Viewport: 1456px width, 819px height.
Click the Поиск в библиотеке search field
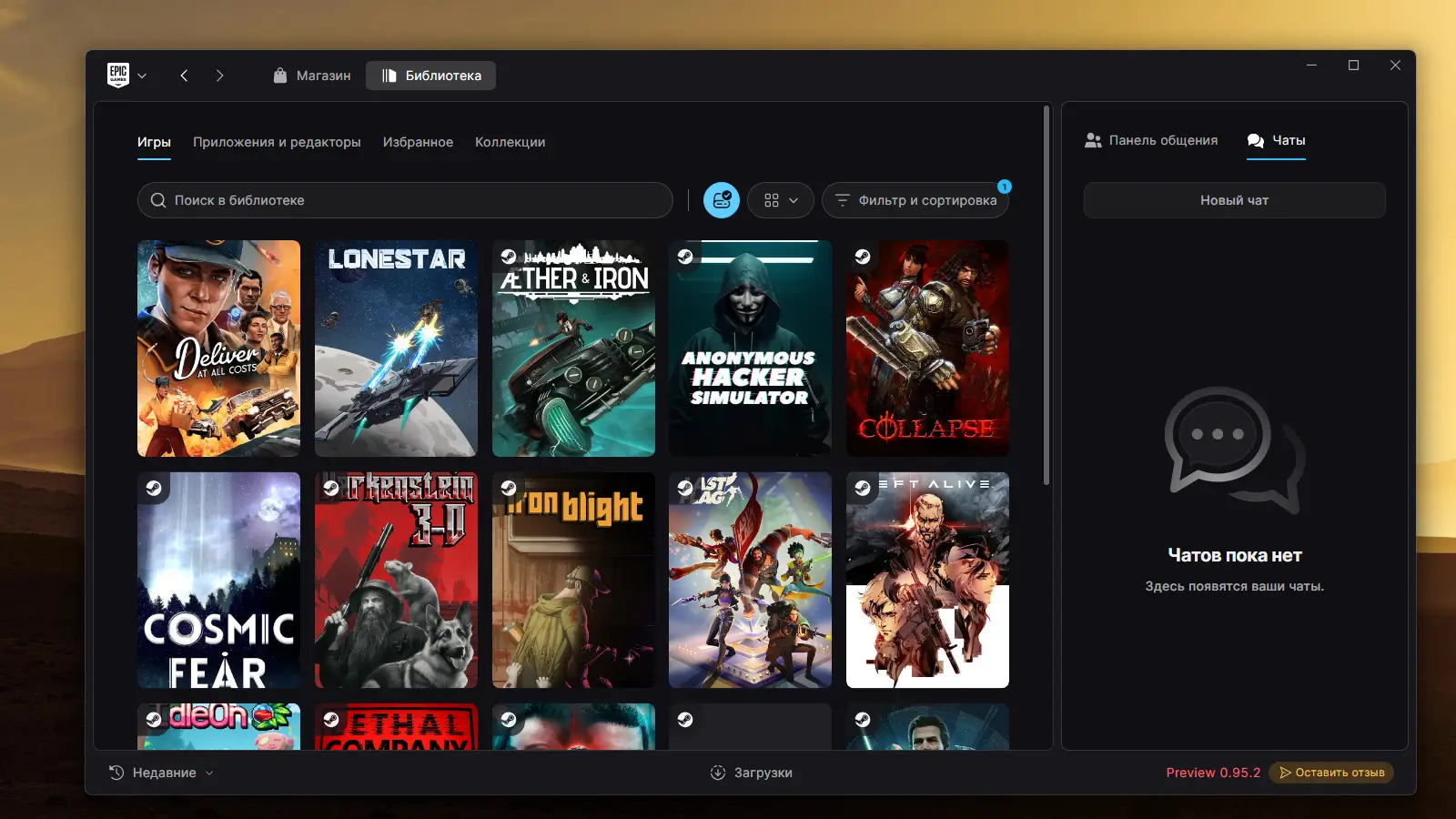coord(405,200)
